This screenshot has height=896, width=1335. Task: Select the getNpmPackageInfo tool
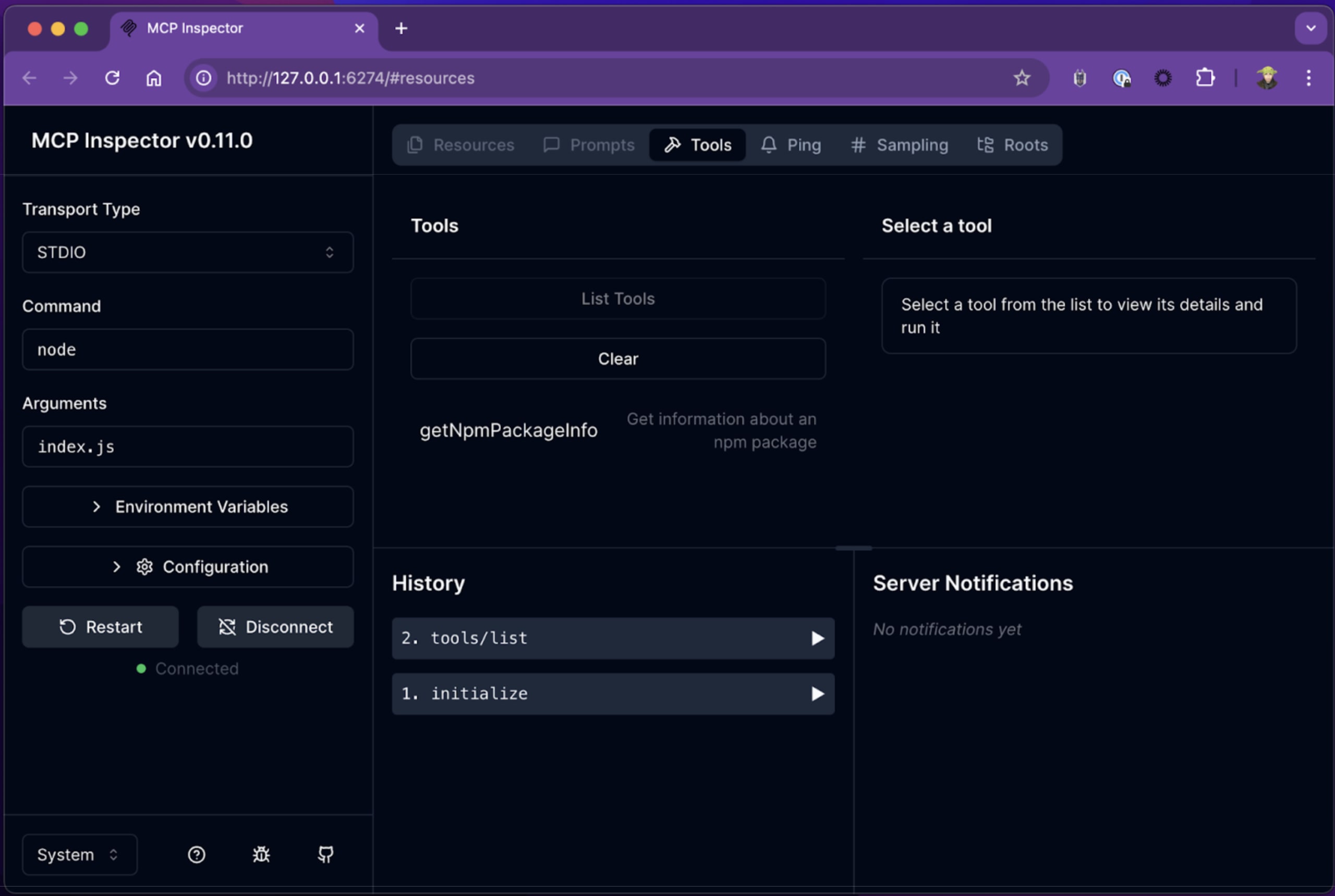click(618, 431)
